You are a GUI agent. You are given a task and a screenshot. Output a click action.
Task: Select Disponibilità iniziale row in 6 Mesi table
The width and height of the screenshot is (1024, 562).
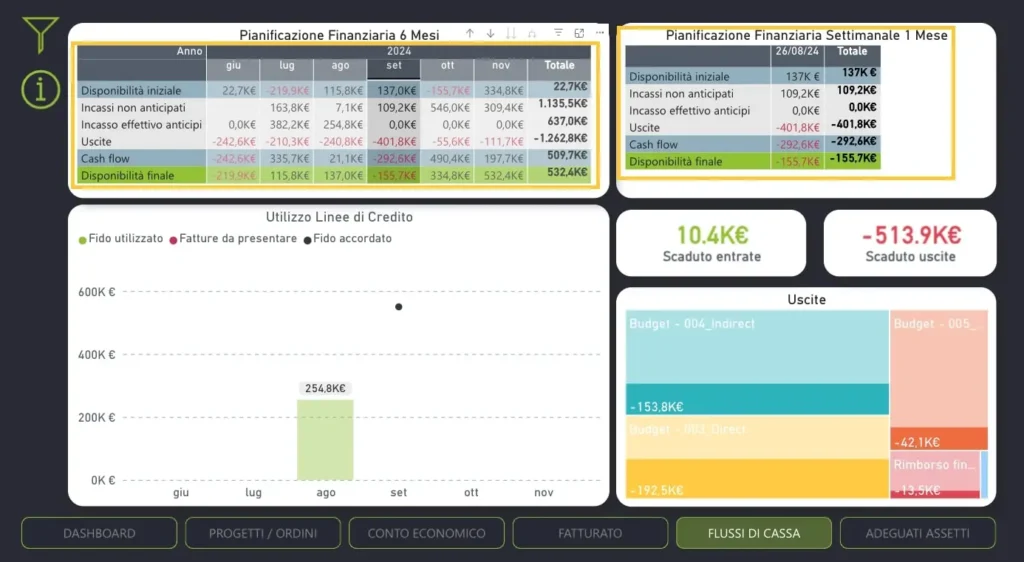pos(334,90)
